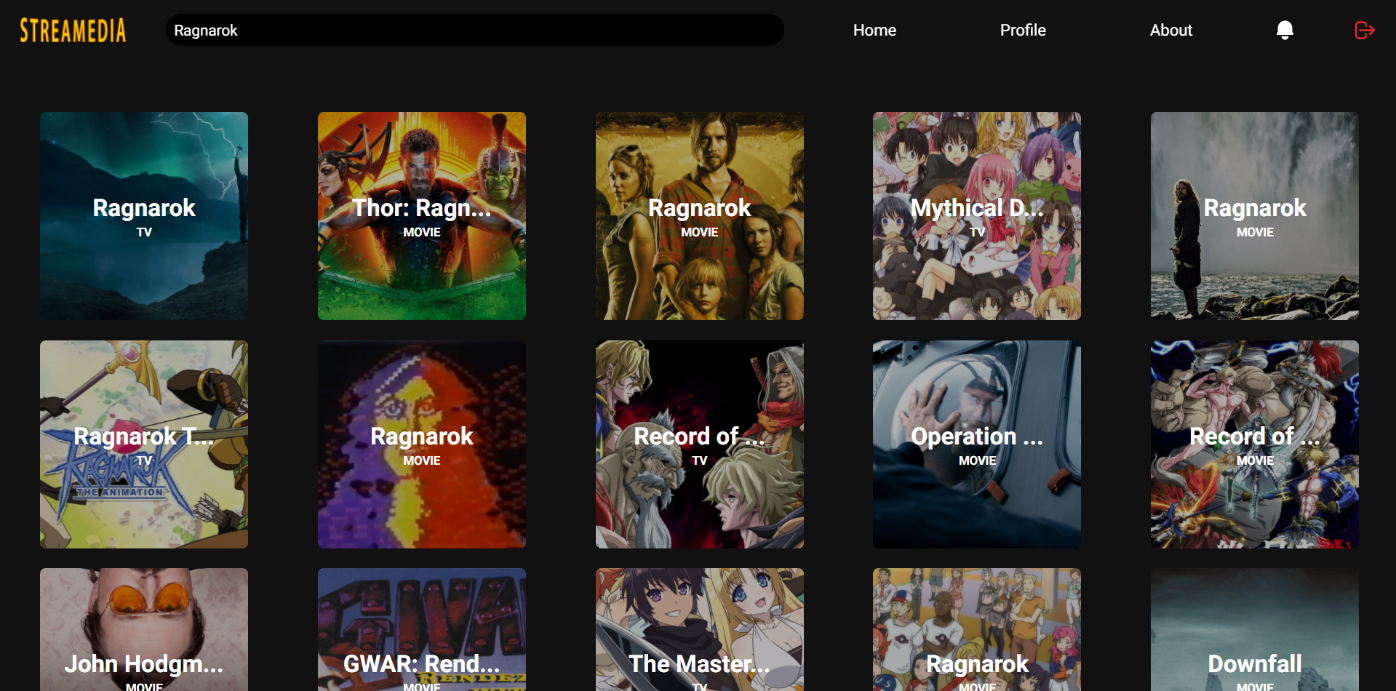Open the Operation ... movie card
The image size is (1396, 691).
977,444
